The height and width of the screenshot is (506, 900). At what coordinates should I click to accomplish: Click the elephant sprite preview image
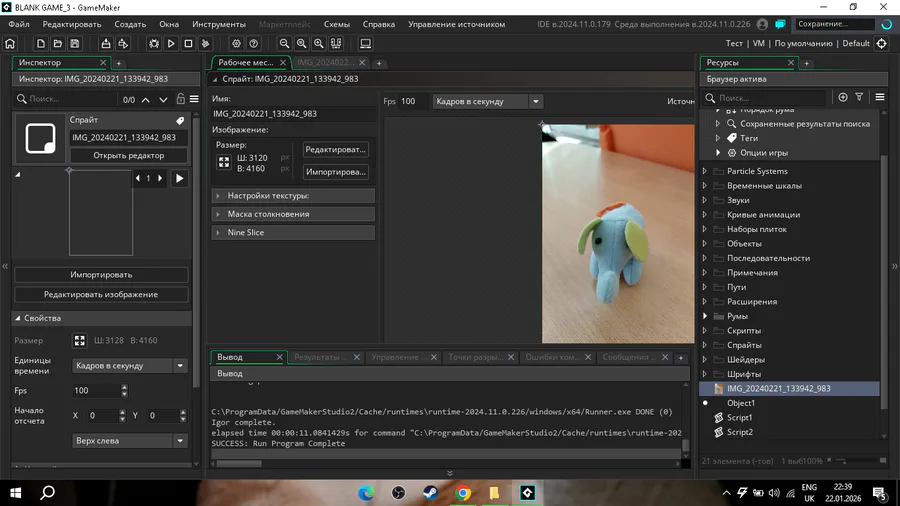tap(618, 234)
